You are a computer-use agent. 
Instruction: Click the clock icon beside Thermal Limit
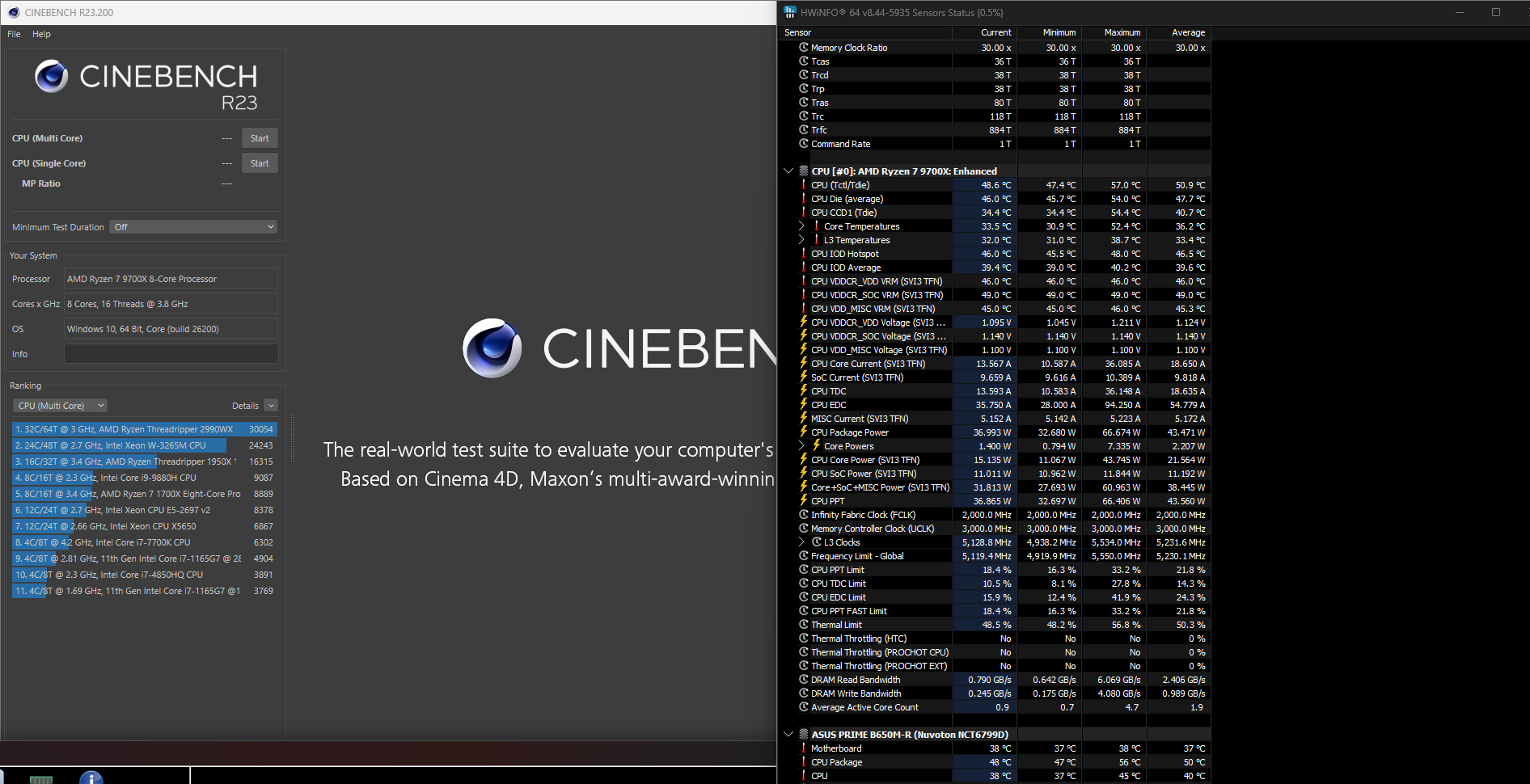[x=804, y=624]
